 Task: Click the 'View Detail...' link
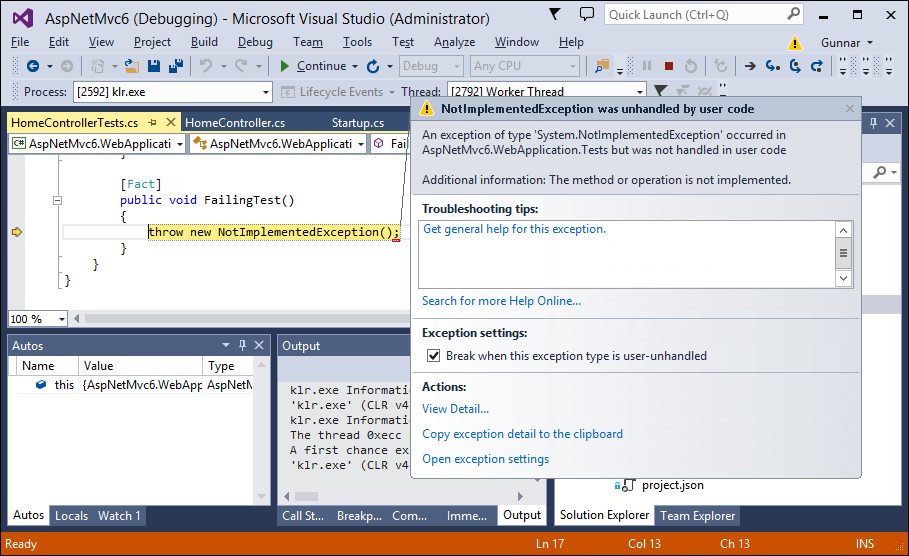[x=455, y=409]
